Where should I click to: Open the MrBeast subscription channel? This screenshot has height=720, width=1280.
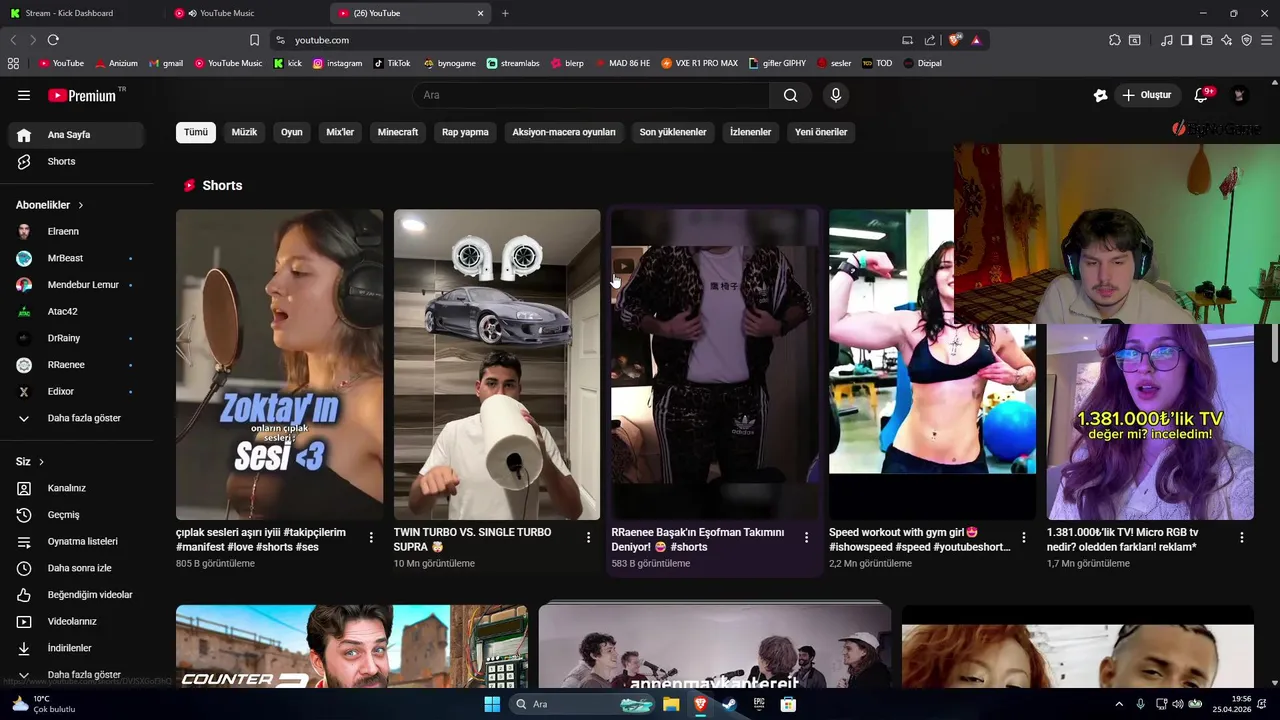click(76, 258)
